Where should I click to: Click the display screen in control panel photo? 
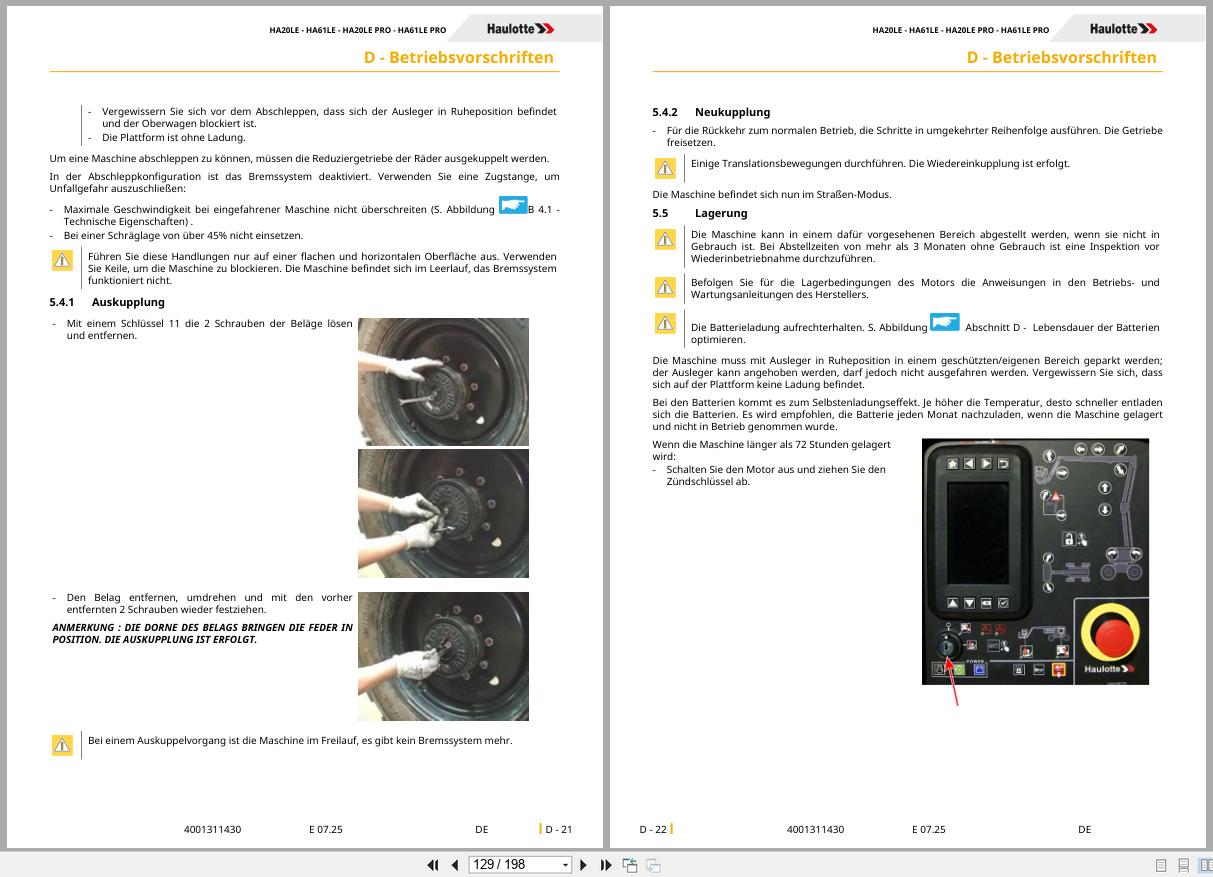tap(978, 534)
